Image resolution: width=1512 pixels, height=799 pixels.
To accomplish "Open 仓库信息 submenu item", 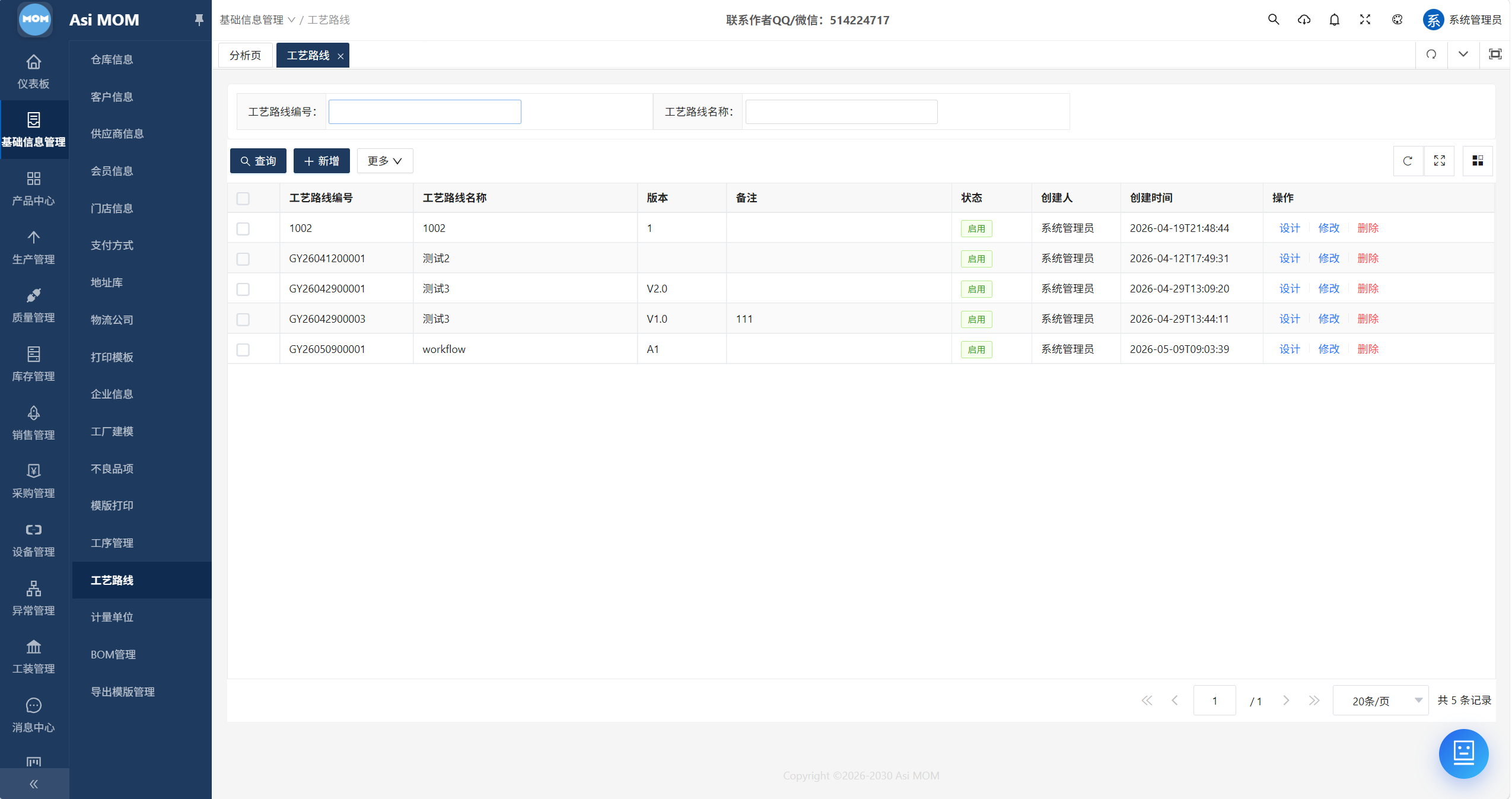I will [x=112, y=59].
